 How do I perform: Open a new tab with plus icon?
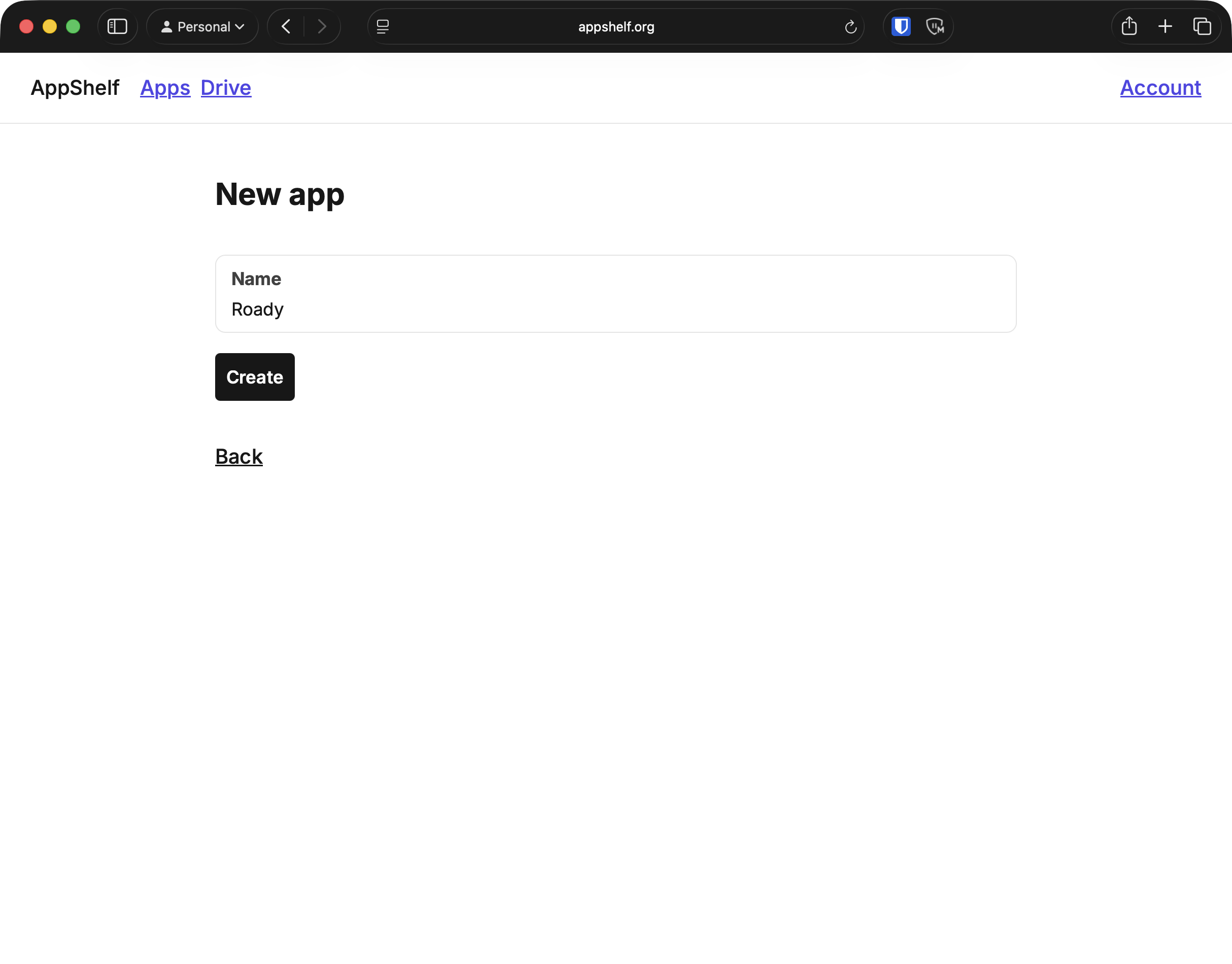(1165, 26)
